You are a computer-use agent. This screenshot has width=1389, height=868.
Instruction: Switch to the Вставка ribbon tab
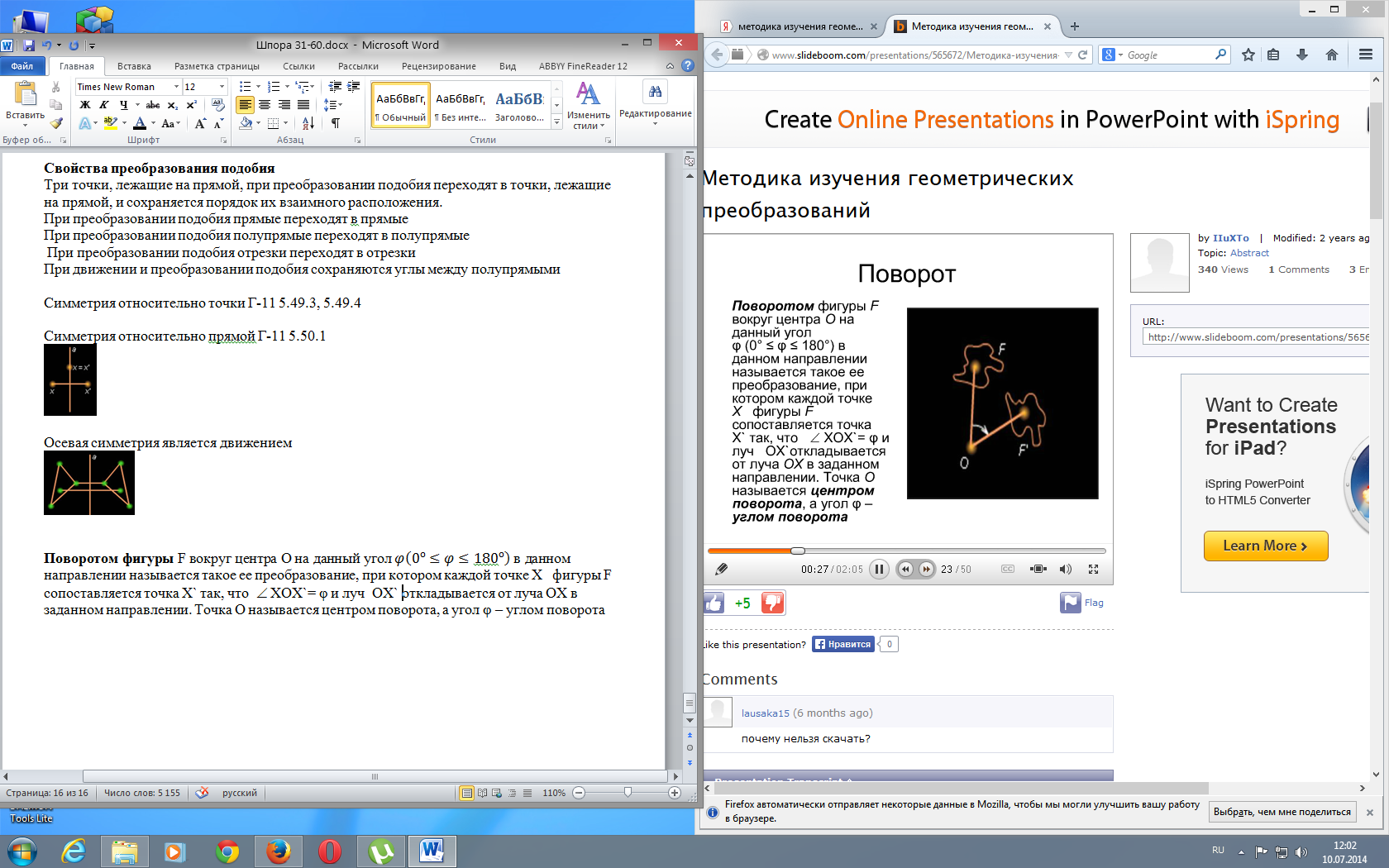pyautogui.click(x=134, y=66)
